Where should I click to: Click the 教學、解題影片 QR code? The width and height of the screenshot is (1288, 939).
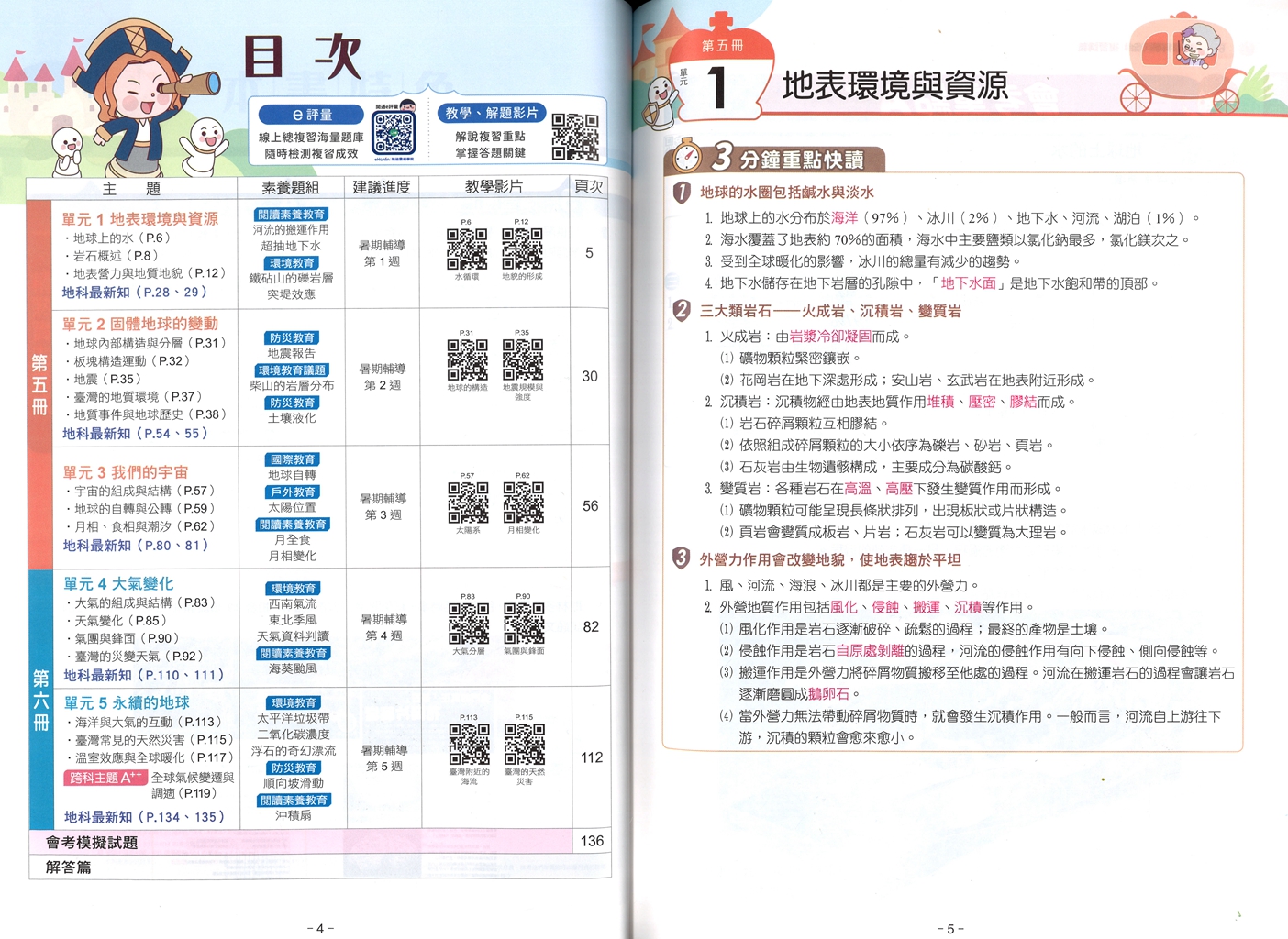575,138
